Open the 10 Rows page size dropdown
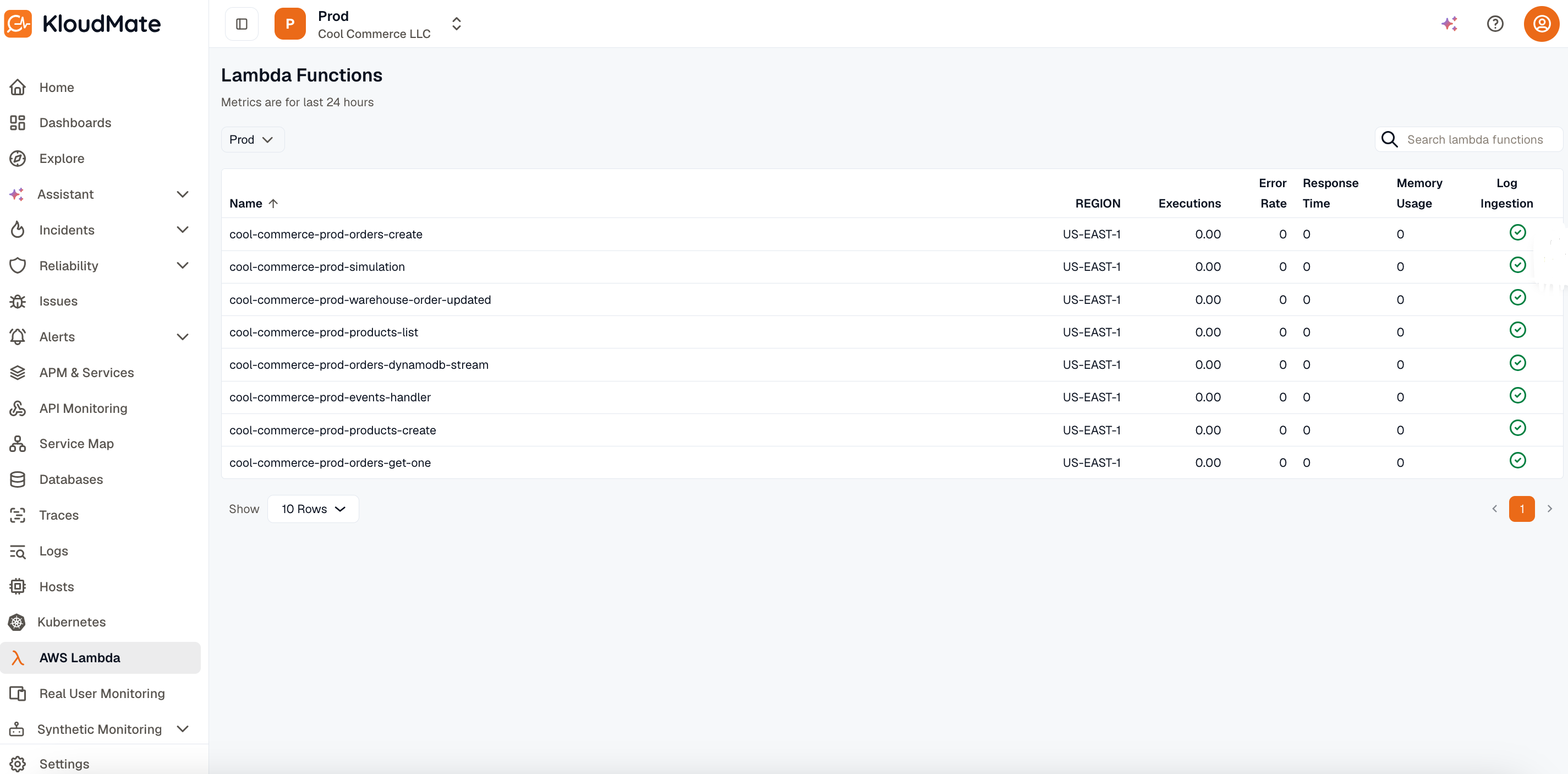This screenshot has width=1568, height=774. 313,509
